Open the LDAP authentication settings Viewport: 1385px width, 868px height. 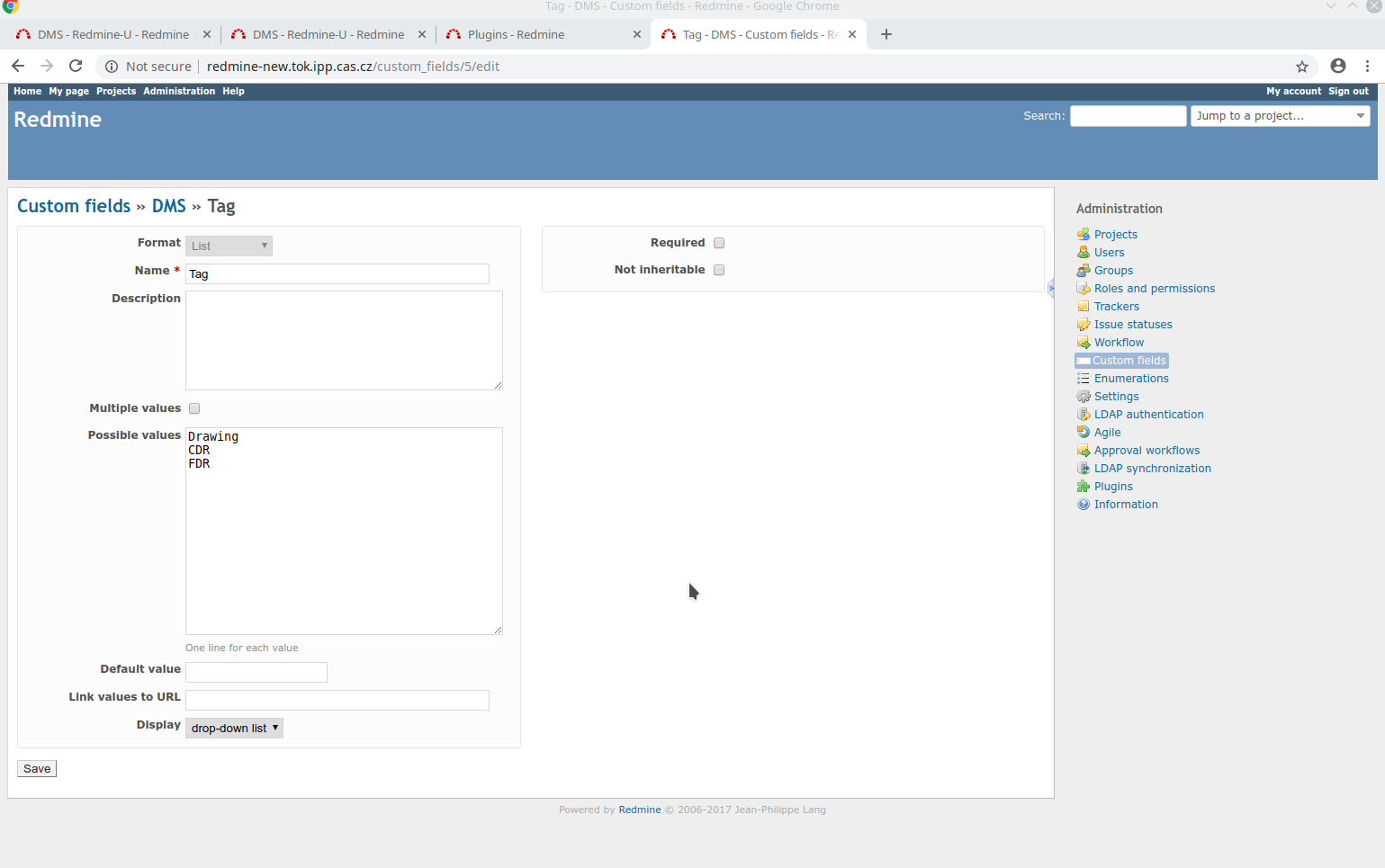[x=1148, y=414]
